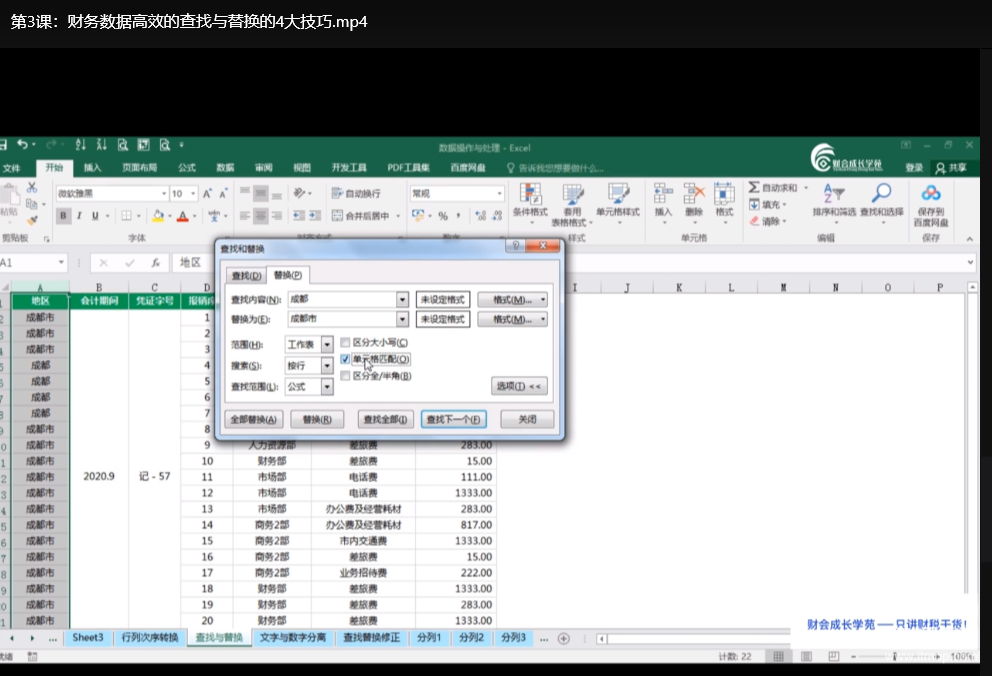The width and height of the screenshot is (992, 676).
Task: Open the 替换为 history dropdown arrow
Action: 402,319
